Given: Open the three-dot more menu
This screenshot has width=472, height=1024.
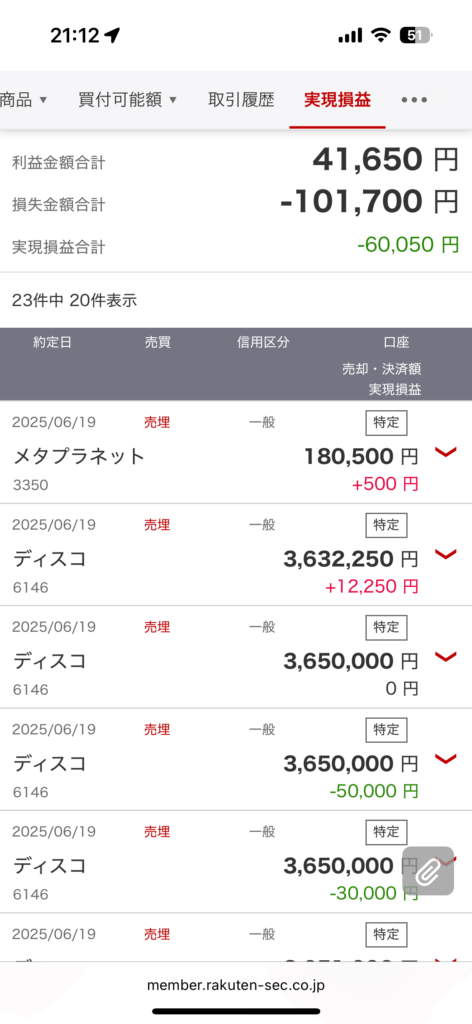Looking at the screenshot, I should [x=414, y=100].
